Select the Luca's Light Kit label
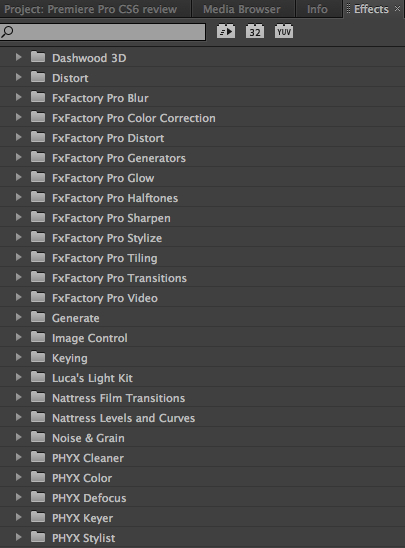This screenshot has width=405, height=548. (x=92, y=378)
